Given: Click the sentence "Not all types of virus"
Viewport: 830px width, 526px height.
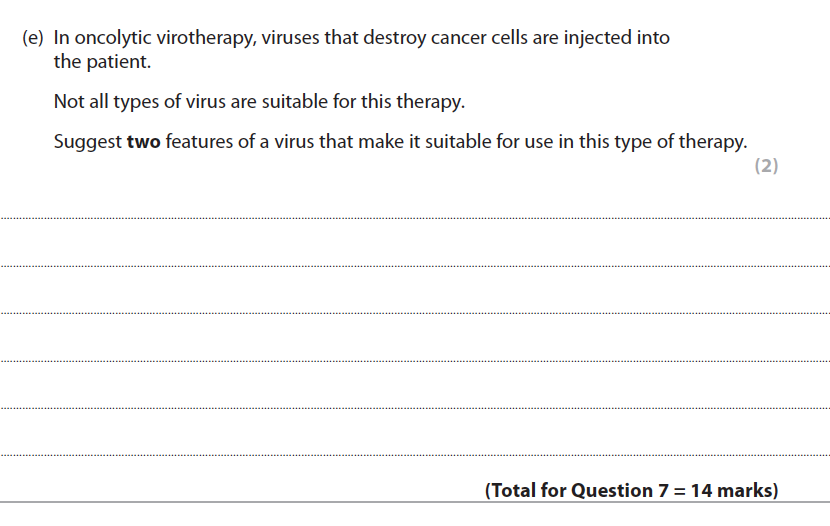Looking at the screenshot, I should point(140,102).
